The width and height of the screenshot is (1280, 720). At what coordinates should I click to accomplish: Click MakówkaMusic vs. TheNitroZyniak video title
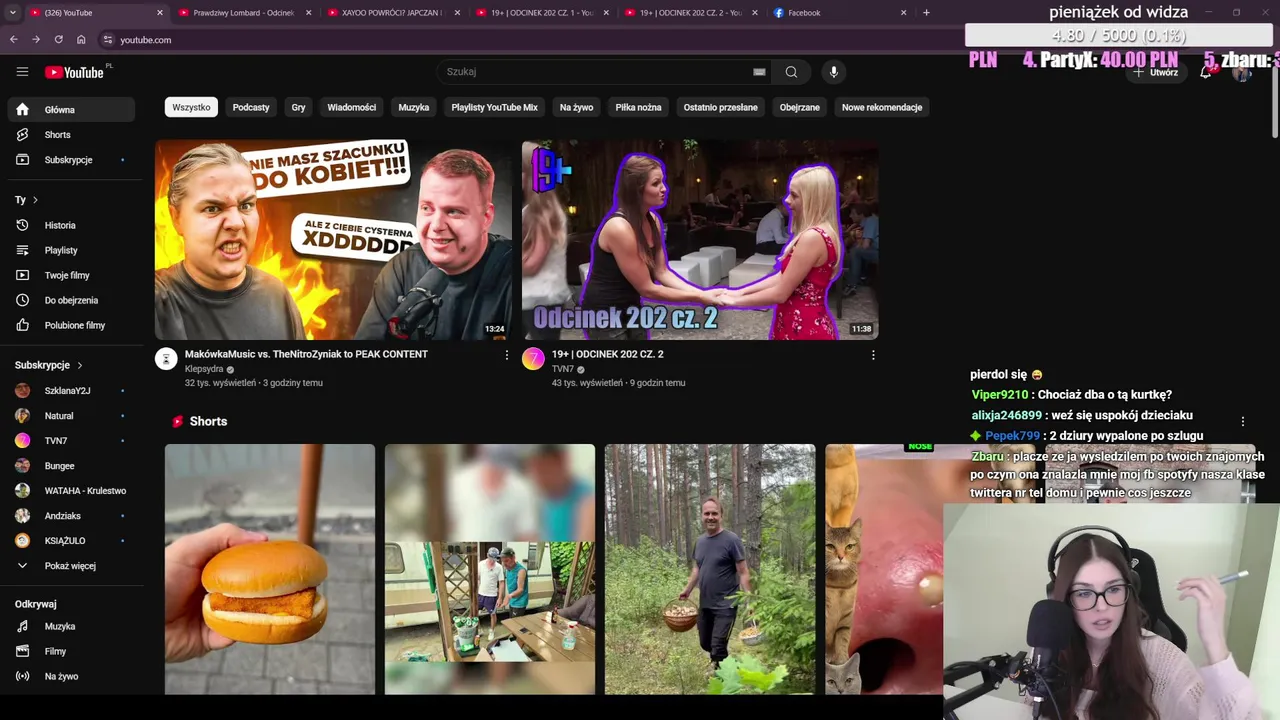coord(306,354)
